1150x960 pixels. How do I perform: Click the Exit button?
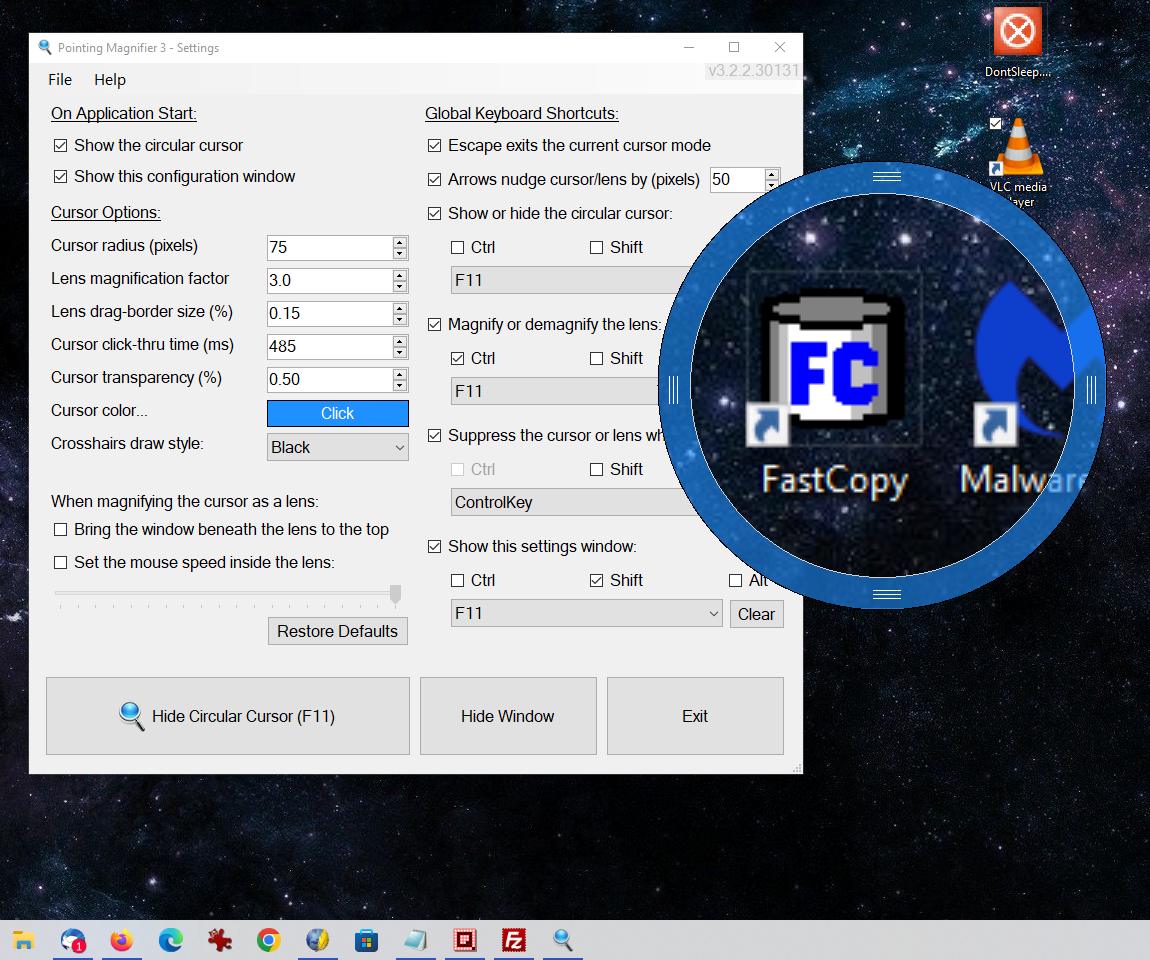(695, 716)
